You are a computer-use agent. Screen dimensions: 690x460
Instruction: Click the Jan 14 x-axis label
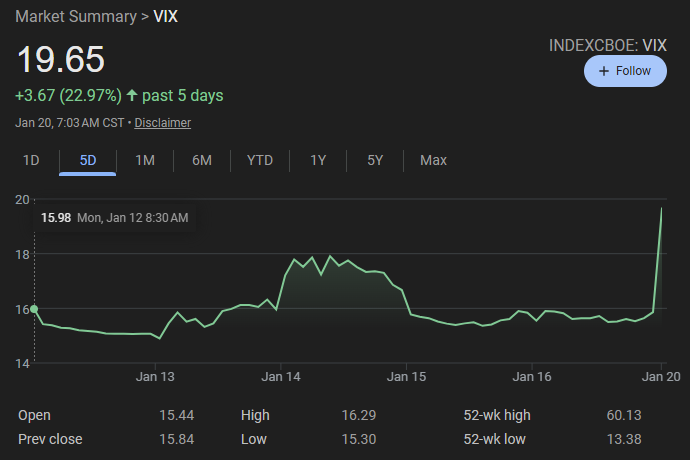(281, 377)
